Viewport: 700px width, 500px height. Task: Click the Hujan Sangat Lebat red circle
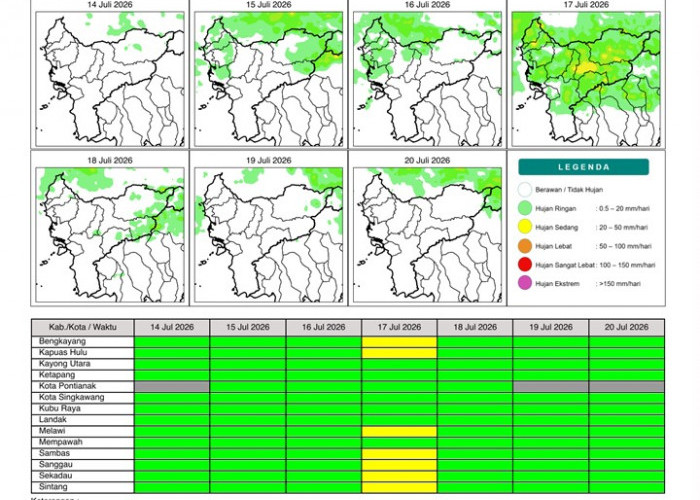pos(525,265)
